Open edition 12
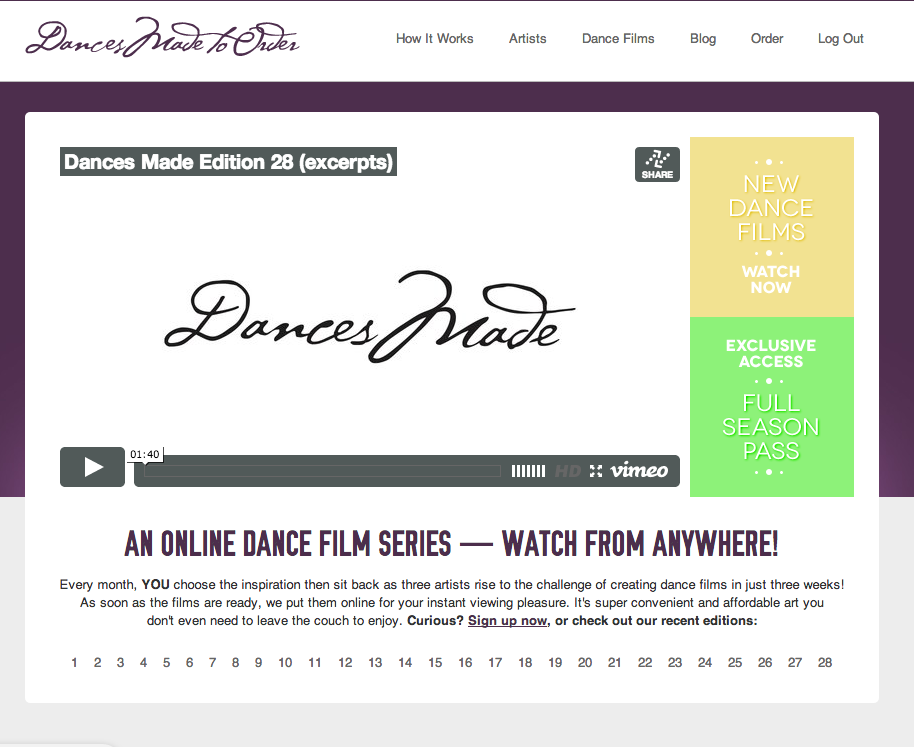 pyautogui.click(x=345, y=663)
